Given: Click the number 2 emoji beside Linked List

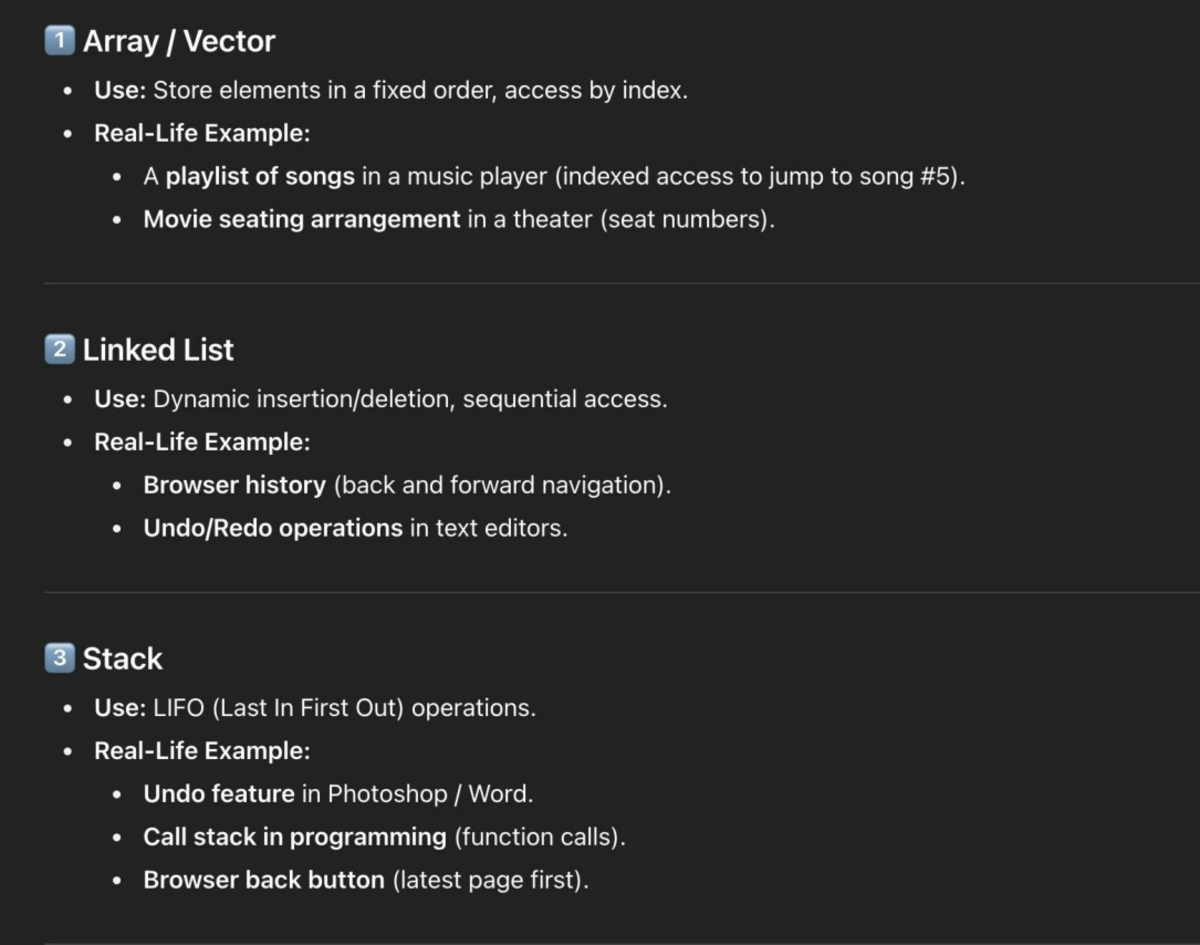Looking at the screenshot, I should tap(60, 350).
